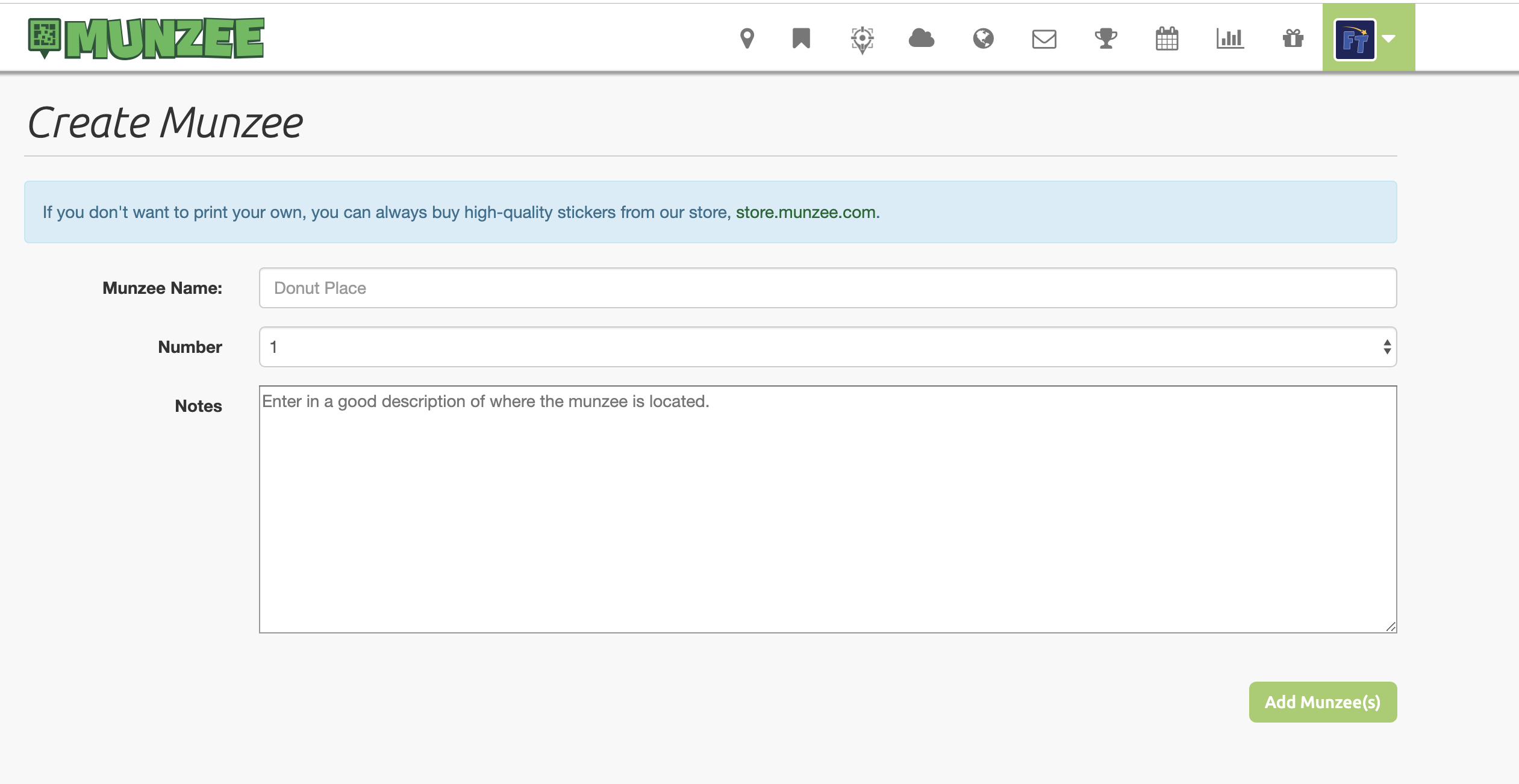Open the calendar icon

tap(1167, 39)
